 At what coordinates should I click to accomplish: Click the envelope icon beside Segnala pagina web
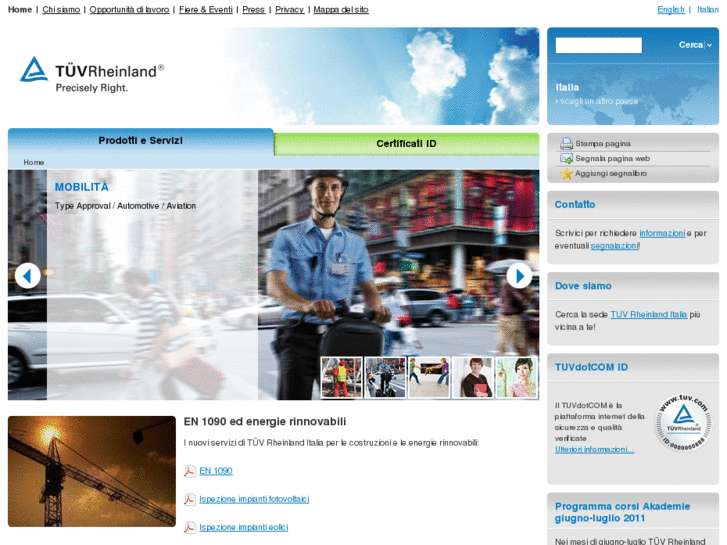(566, 159)
